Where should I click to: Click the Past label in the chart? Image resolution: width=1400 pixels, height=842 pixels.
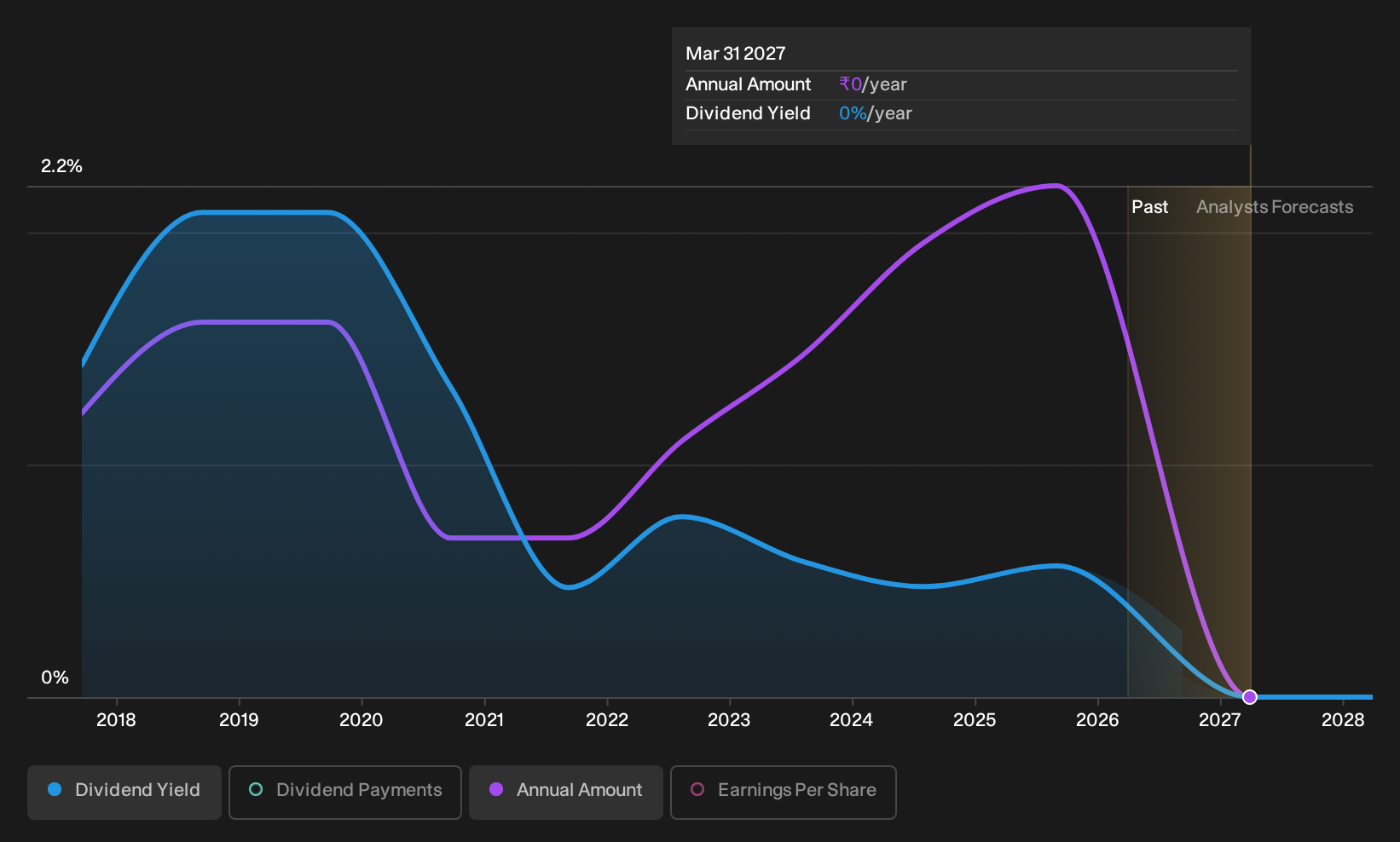pyautogui.click(x=1149, y=207)
